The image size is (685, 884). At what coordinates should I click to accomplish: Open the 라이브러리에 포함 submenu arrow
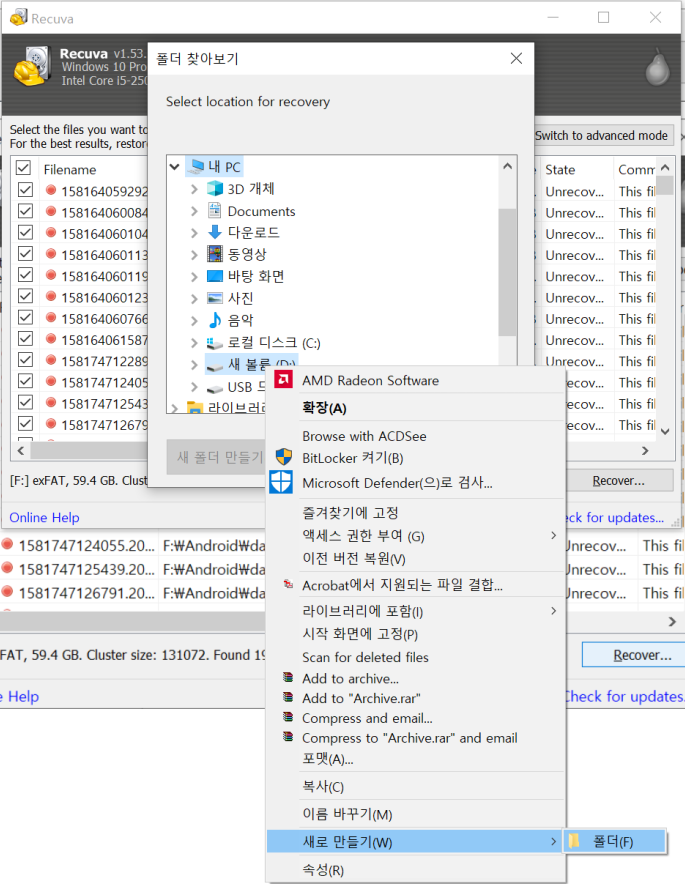(553, 611)
